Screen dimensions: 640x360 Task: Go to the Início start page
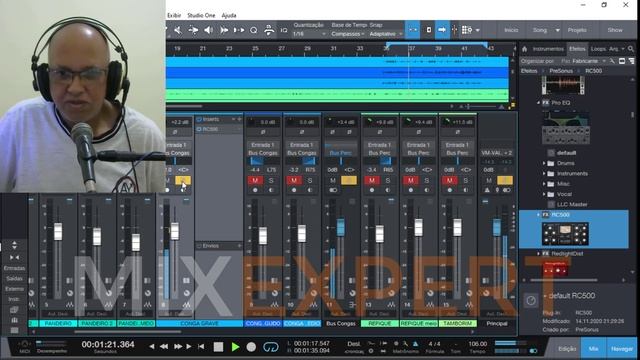(x=511, y=30)
